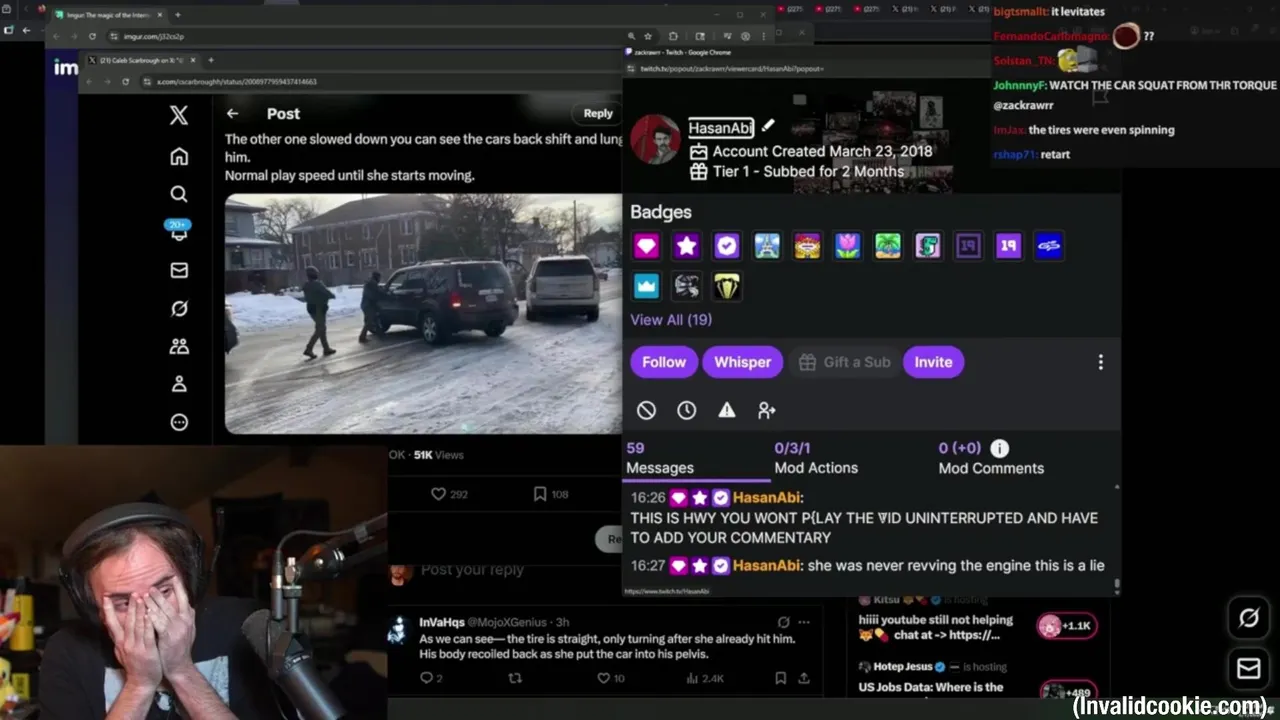Open a new tab in the X browser window
1280x720 pixels.
coord(210,60)
